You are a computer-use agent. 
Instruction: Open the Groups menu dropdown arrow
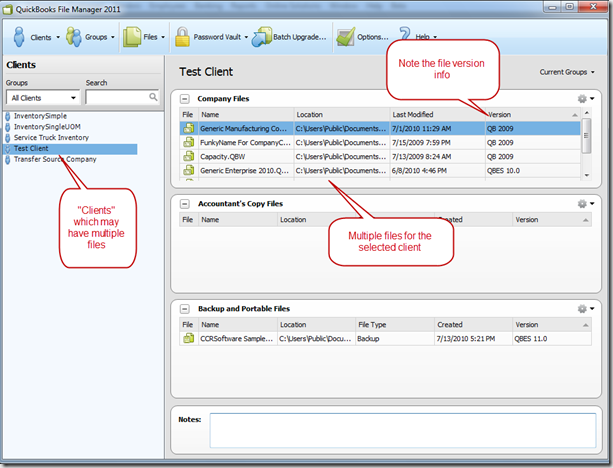[x=113, y=38]
